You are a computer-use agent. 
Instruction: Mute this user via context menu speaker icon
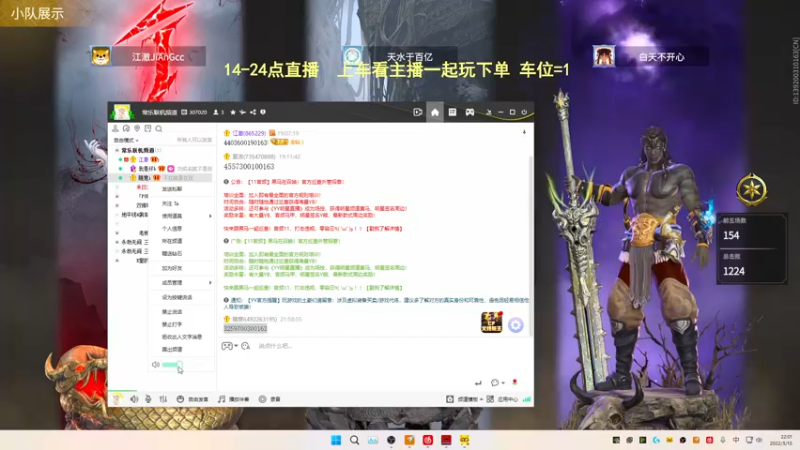point(156,364)
